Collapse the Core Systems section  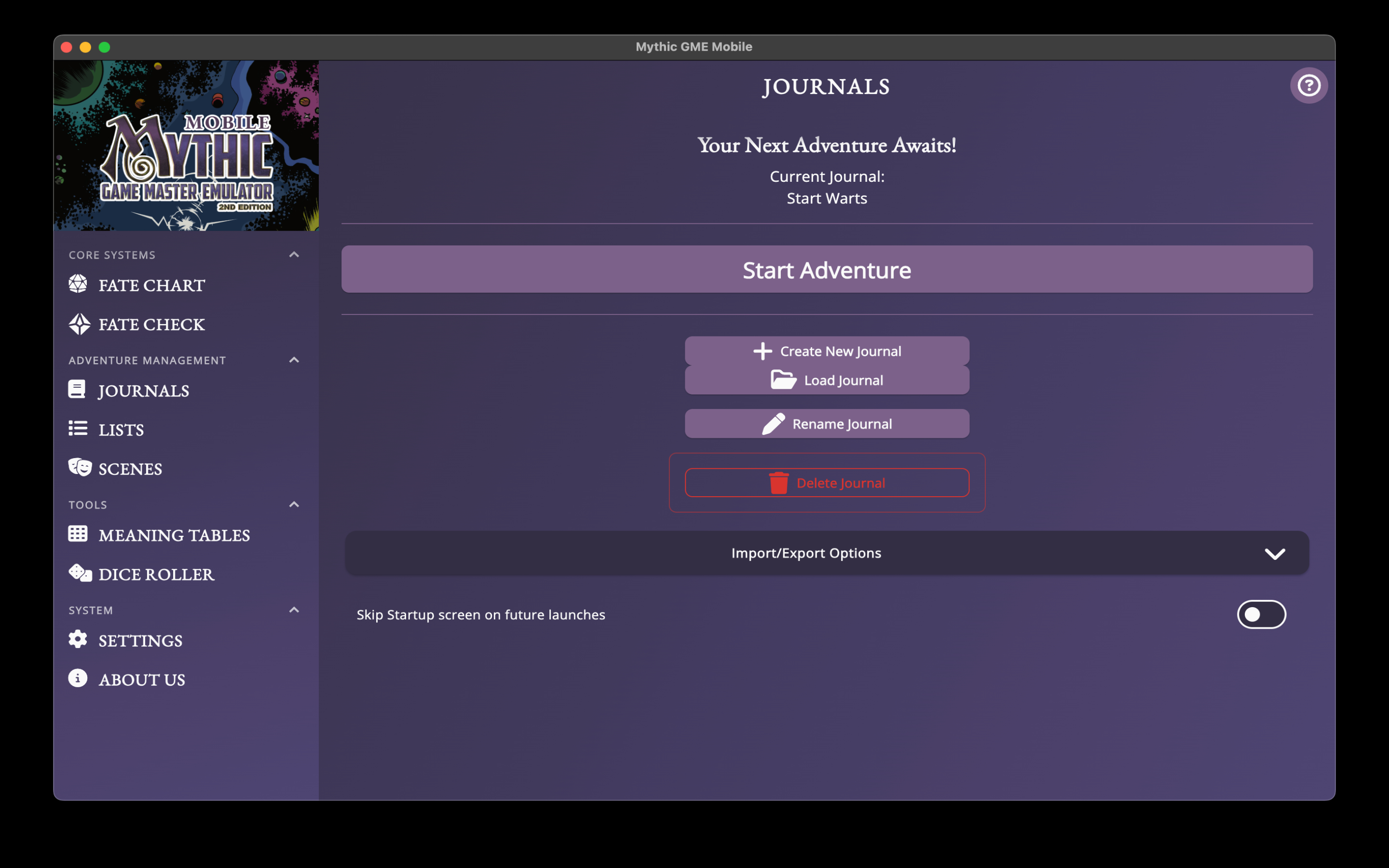294,254
